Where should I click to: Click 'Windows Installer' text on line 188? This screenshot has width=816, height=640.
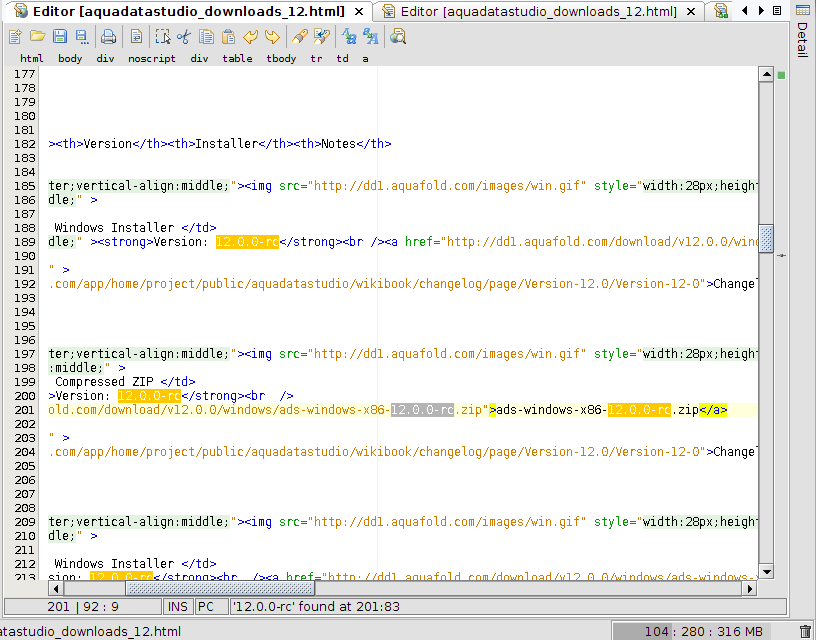click(114, 228)
